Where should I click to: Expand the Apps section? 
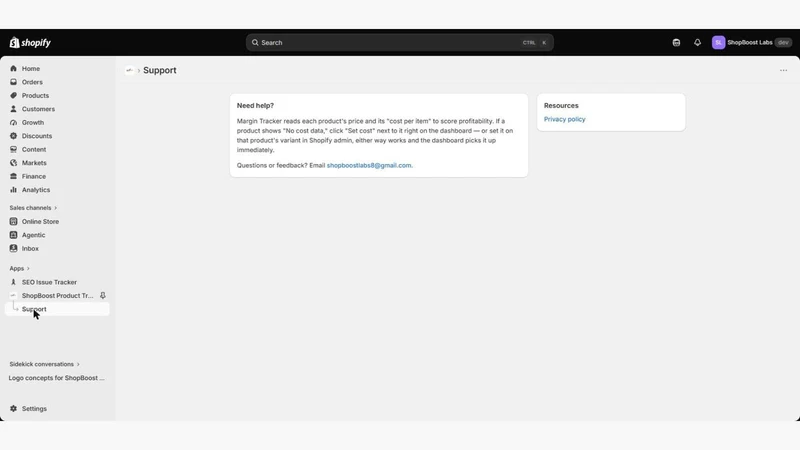point(19,268)
